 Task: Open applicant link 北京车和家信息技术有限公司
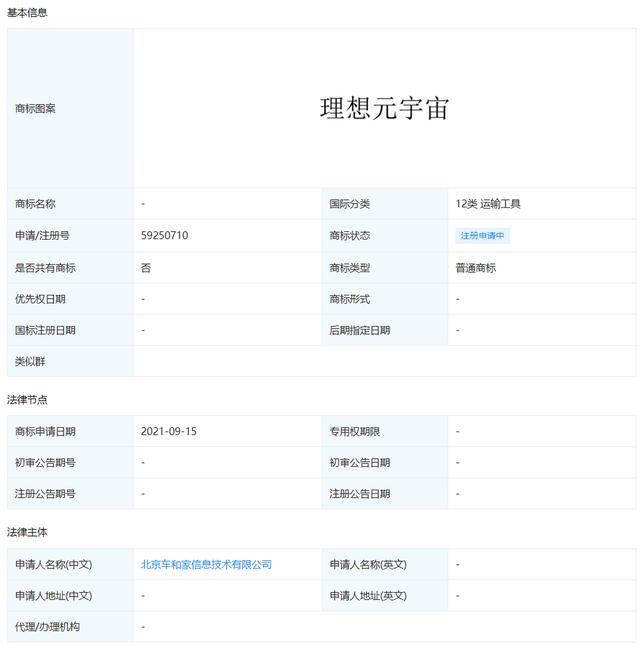[206, 564]
